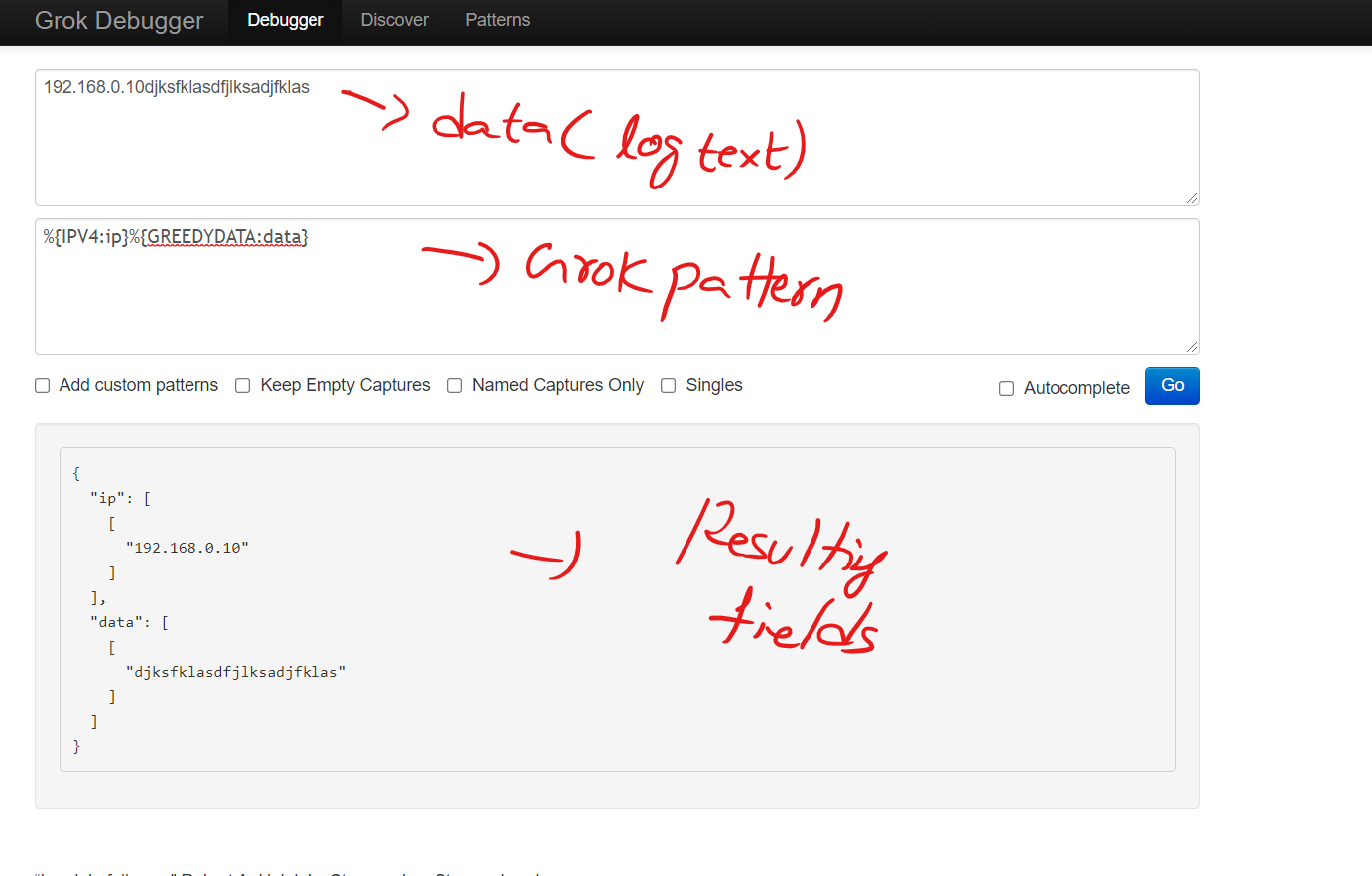Enable the Add custom patterns checkbox

pos(43,386)
